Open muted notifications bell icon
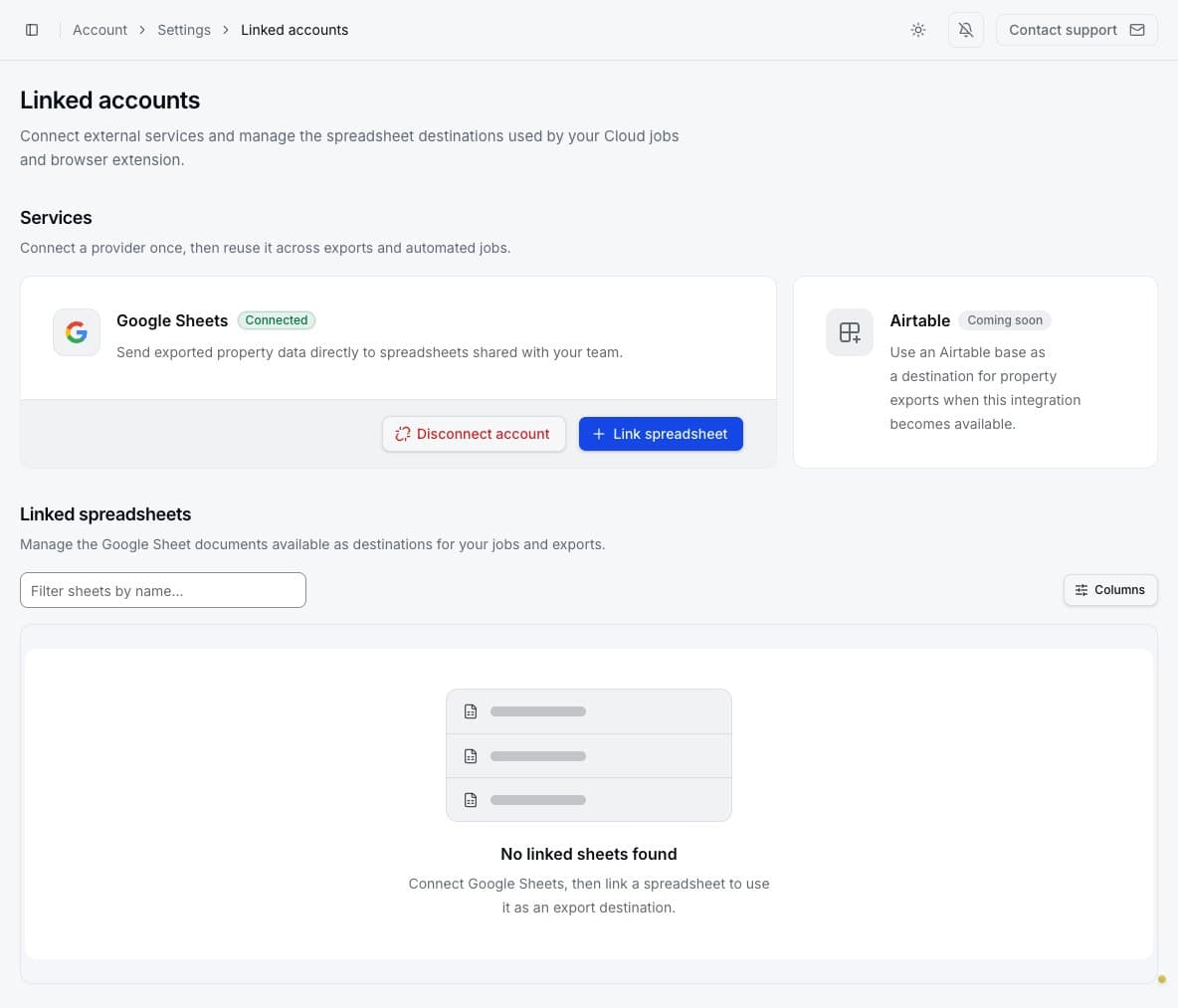The height and width of the screenshot is (1008, 1178). pyautogui.click(x=965, y=30)
